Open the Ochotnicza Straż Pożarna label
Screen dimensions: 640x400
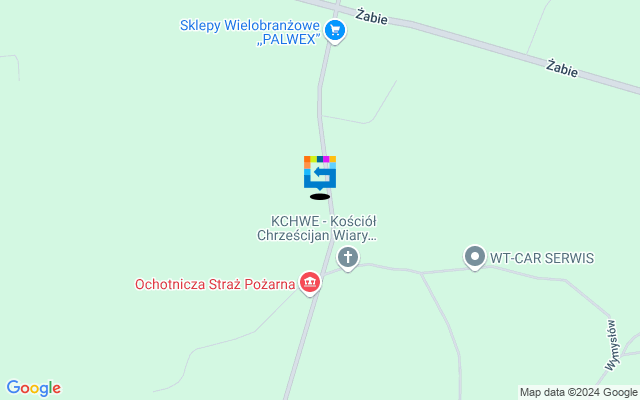click(x=215, y=284)
